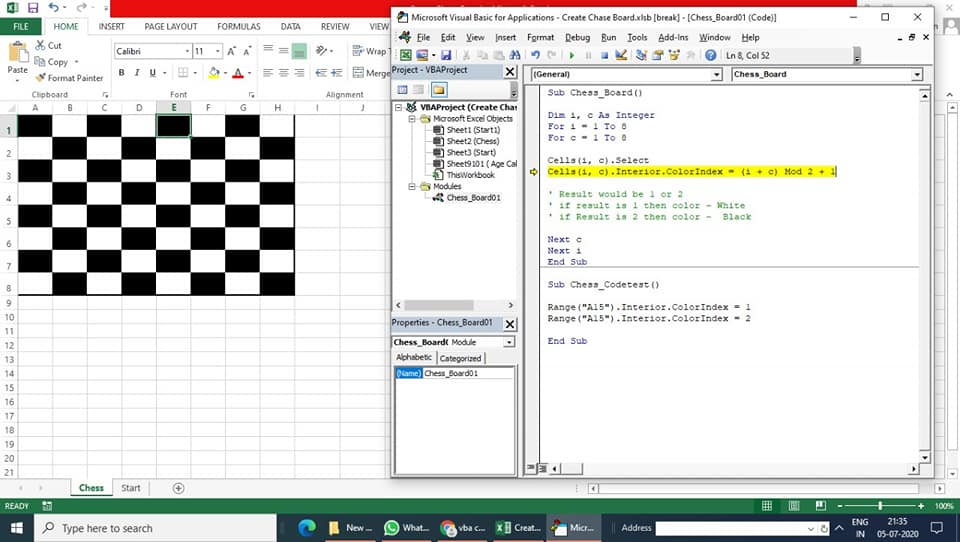This screenshot has height=542, width=960.
Task: Click Increase Indent icon in Alignment group
Action: coord(336,73)
